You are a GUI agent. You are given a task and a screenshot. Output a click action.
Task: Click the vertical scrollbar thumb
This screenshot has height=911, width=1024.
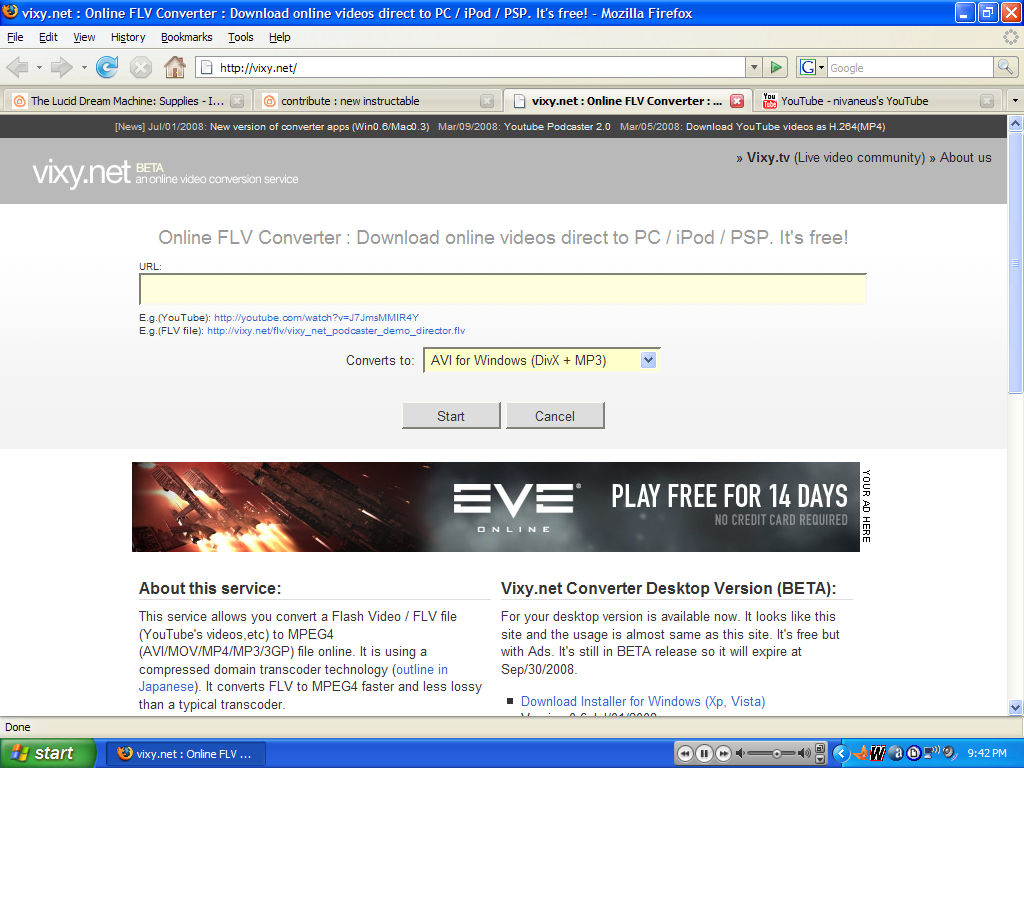pos(1015,262)
